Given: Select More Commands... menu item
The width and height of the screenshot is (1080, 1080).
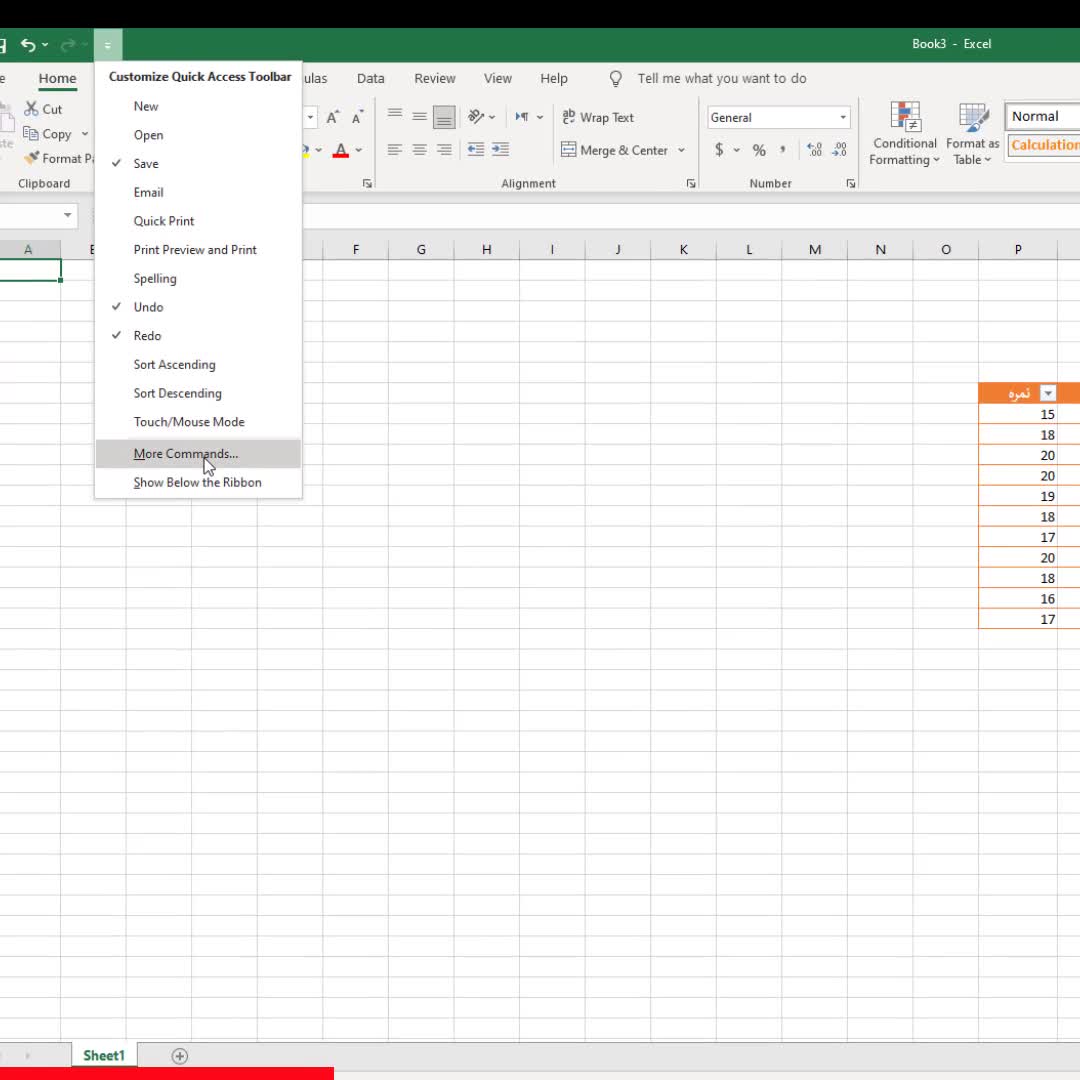Looking at the screenshot, I should 186,454.
